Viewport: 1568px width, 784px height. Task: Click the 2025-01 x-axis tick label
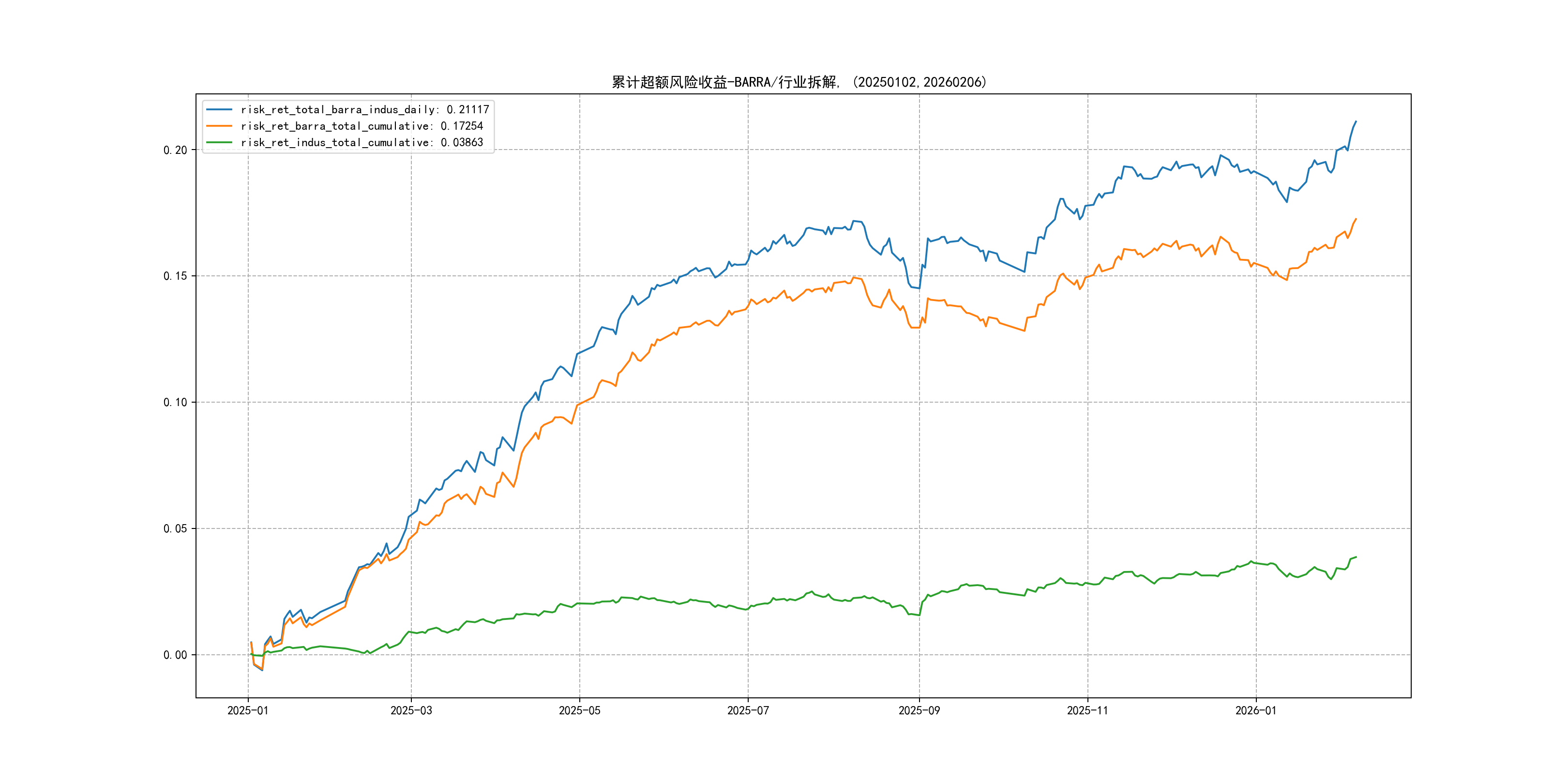(x=248, y=711)
